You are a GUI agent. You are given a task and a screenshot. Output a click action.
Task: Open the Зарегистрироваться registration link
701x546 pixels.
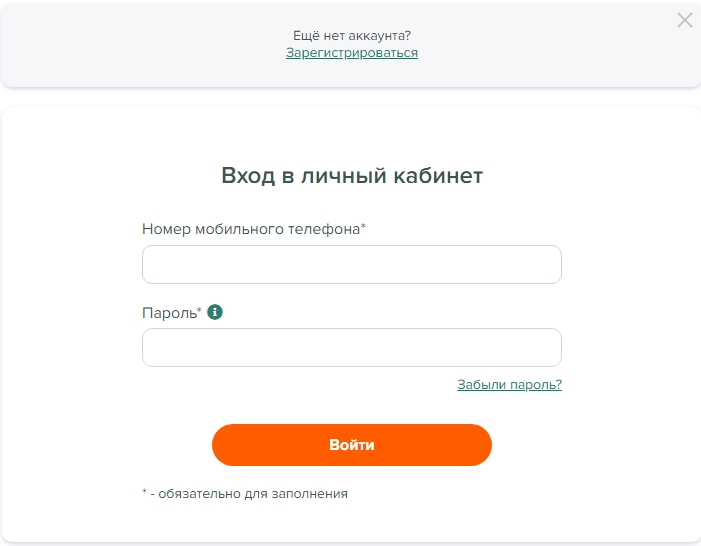[x=352, y=53]
